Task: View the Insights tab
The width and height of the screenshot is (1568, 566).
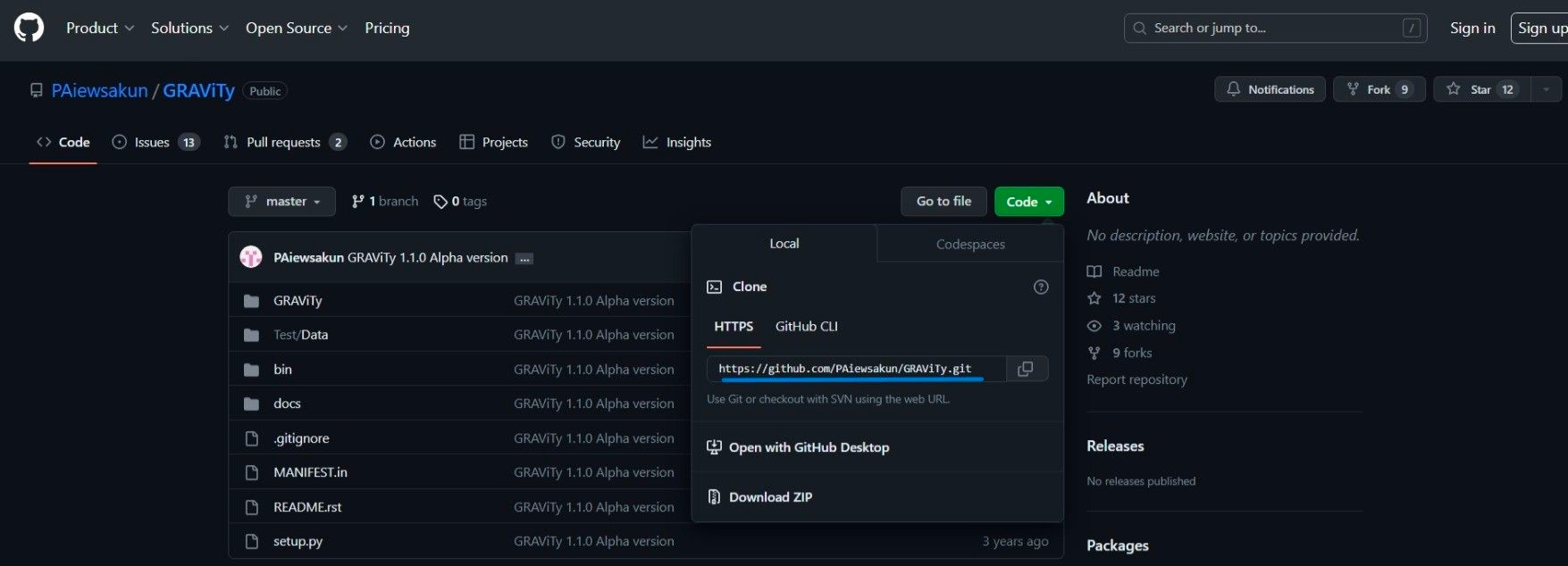Action: click(x=677, y=142)
